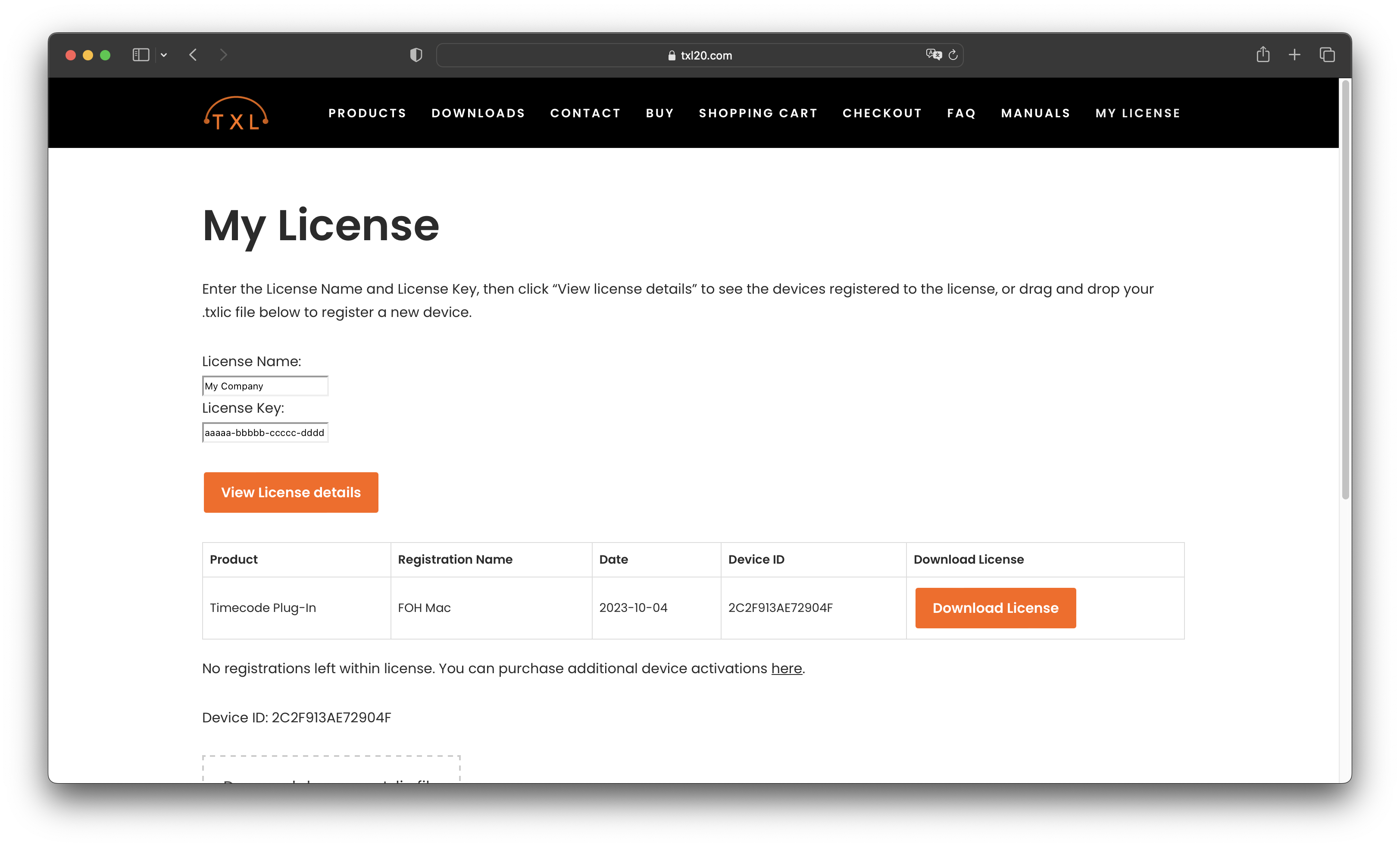Expand the sidebar dropdown chevron
The image size is (1400, 847).
pos(164,55)
